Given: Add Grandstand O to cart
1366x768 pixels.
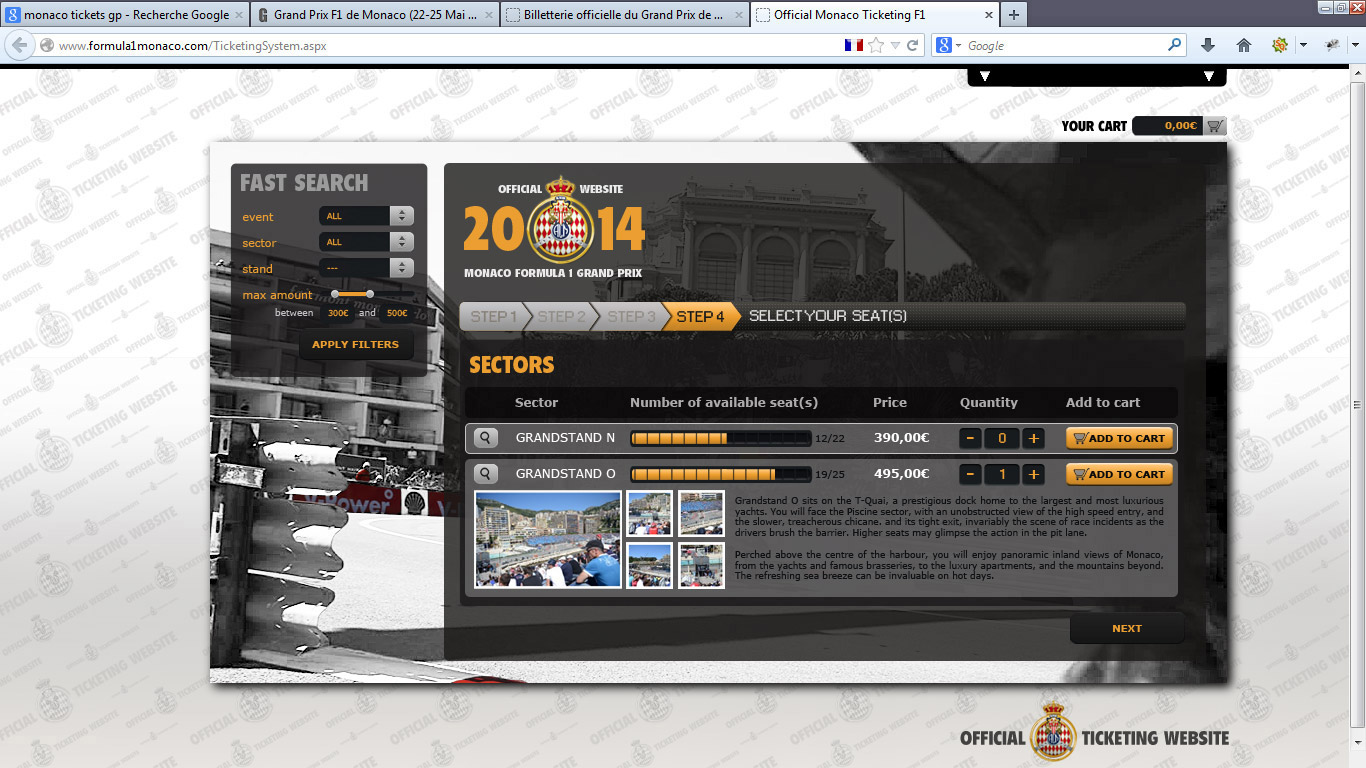Looking at the screenshot, I should point(1119,474).
